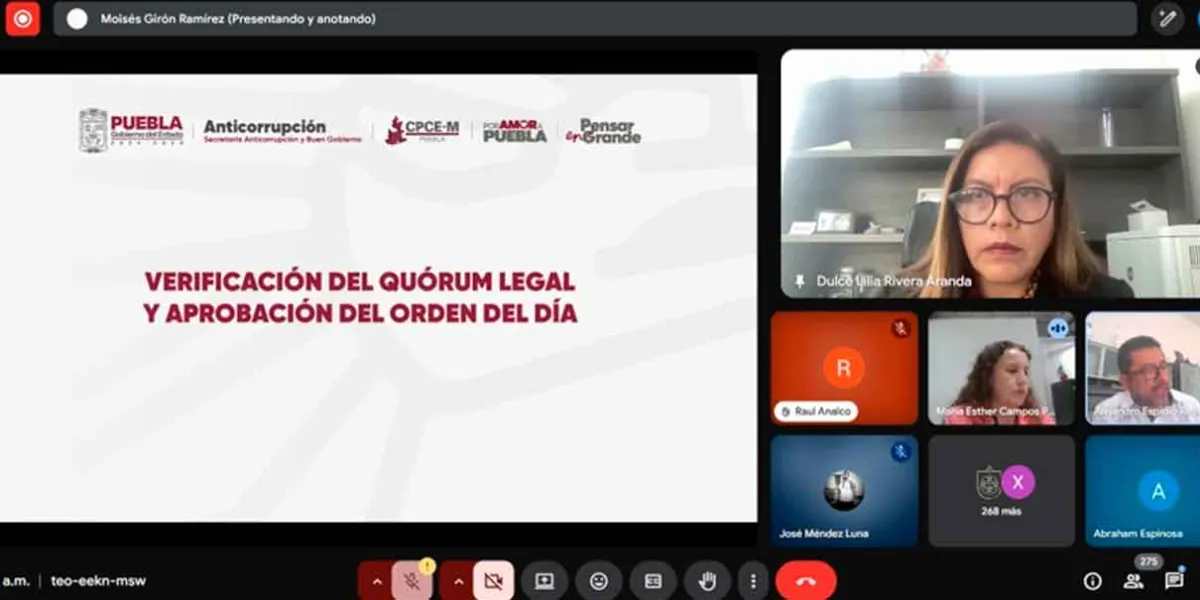Screen dimensions: 1200x600
Task: Expand camera video settings arrow
Action: tap(457, 581)
